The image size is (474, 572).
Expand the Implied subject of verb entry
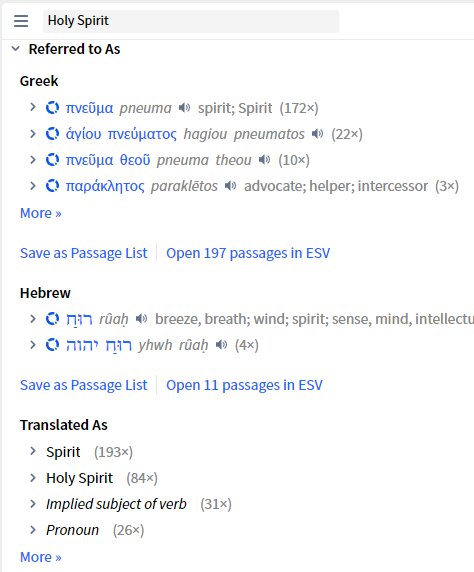pos(33,504)
